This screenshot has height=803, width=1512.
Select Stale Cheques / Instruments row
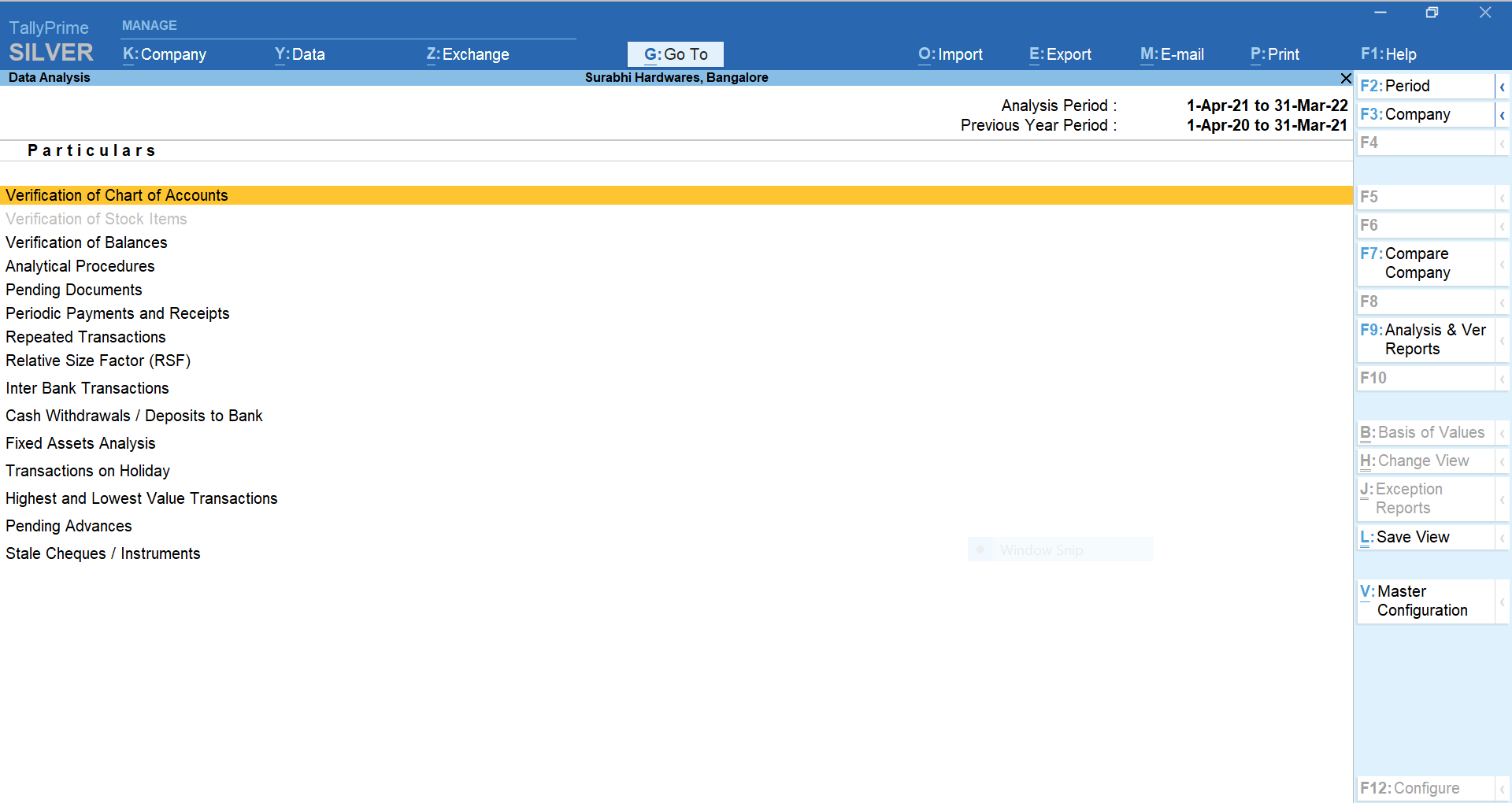103,553
